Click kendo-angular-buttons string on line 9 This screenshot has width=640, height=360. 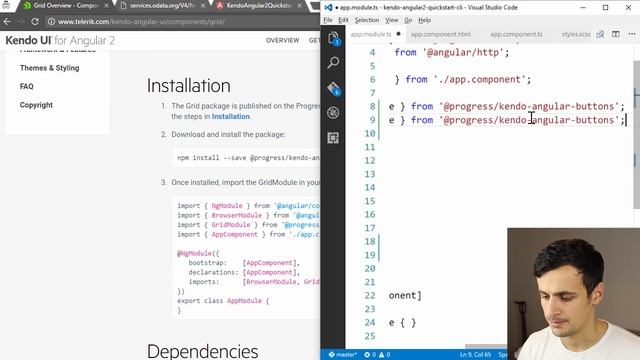point(529,120)
